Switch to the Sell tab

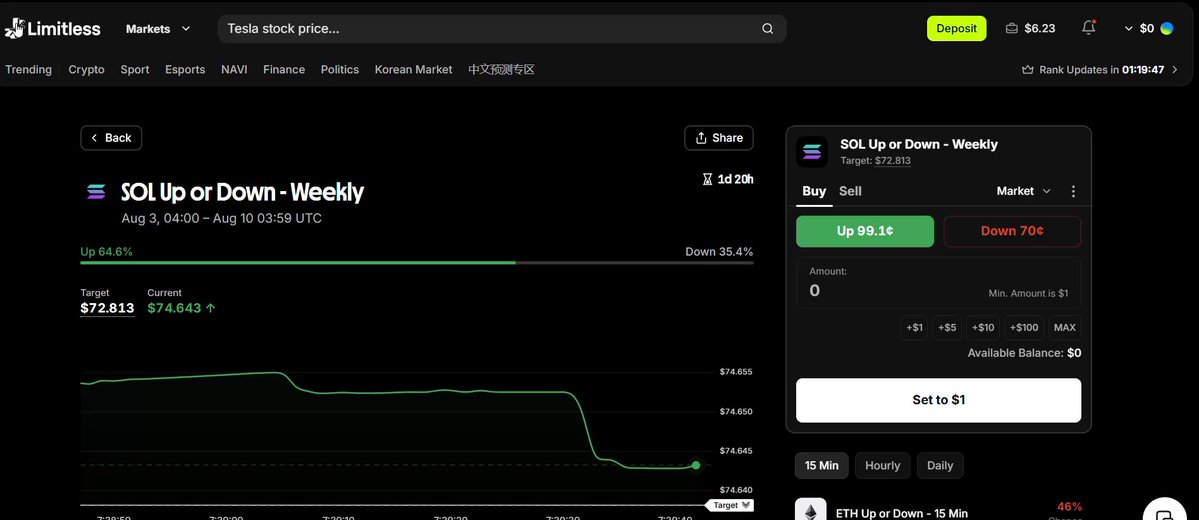pyautogui.click(x=850, y=191)
